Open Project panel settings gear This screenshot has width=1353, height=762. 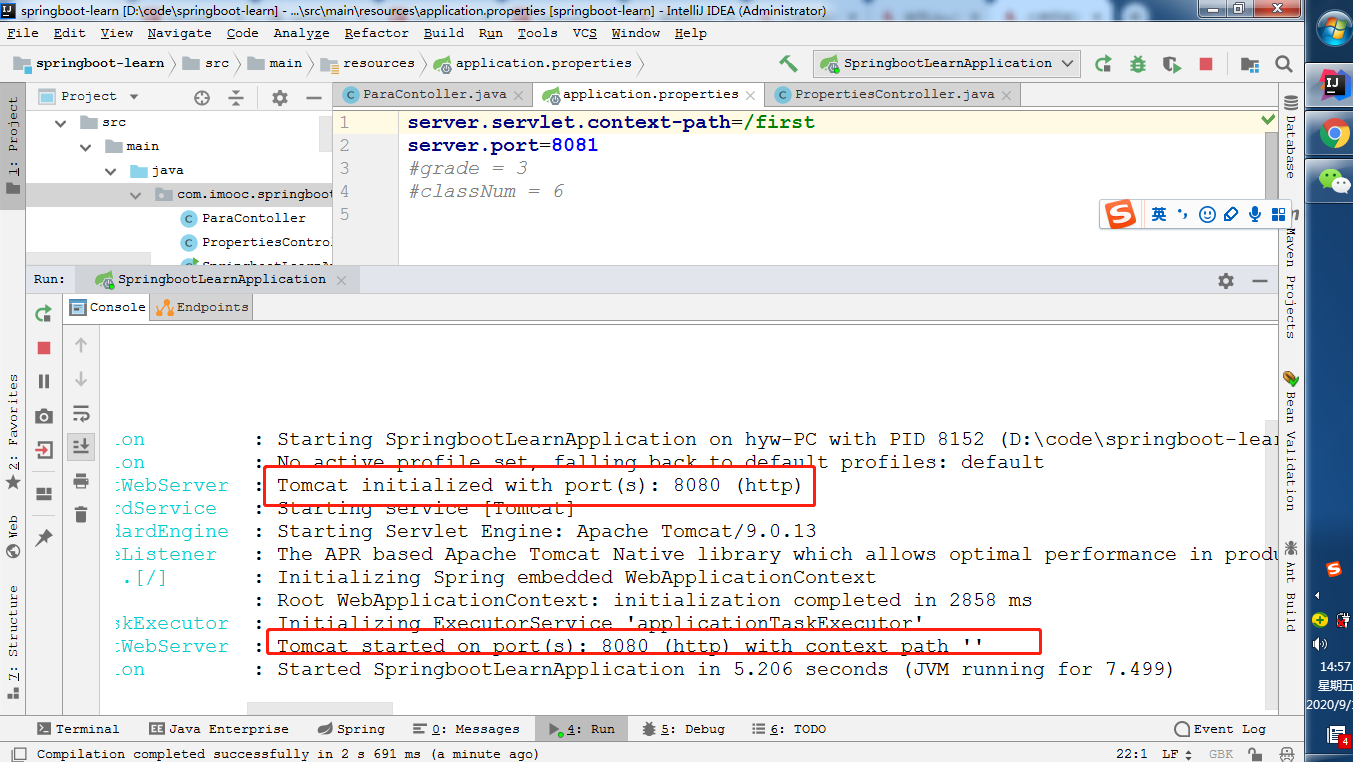coord(280,97)
